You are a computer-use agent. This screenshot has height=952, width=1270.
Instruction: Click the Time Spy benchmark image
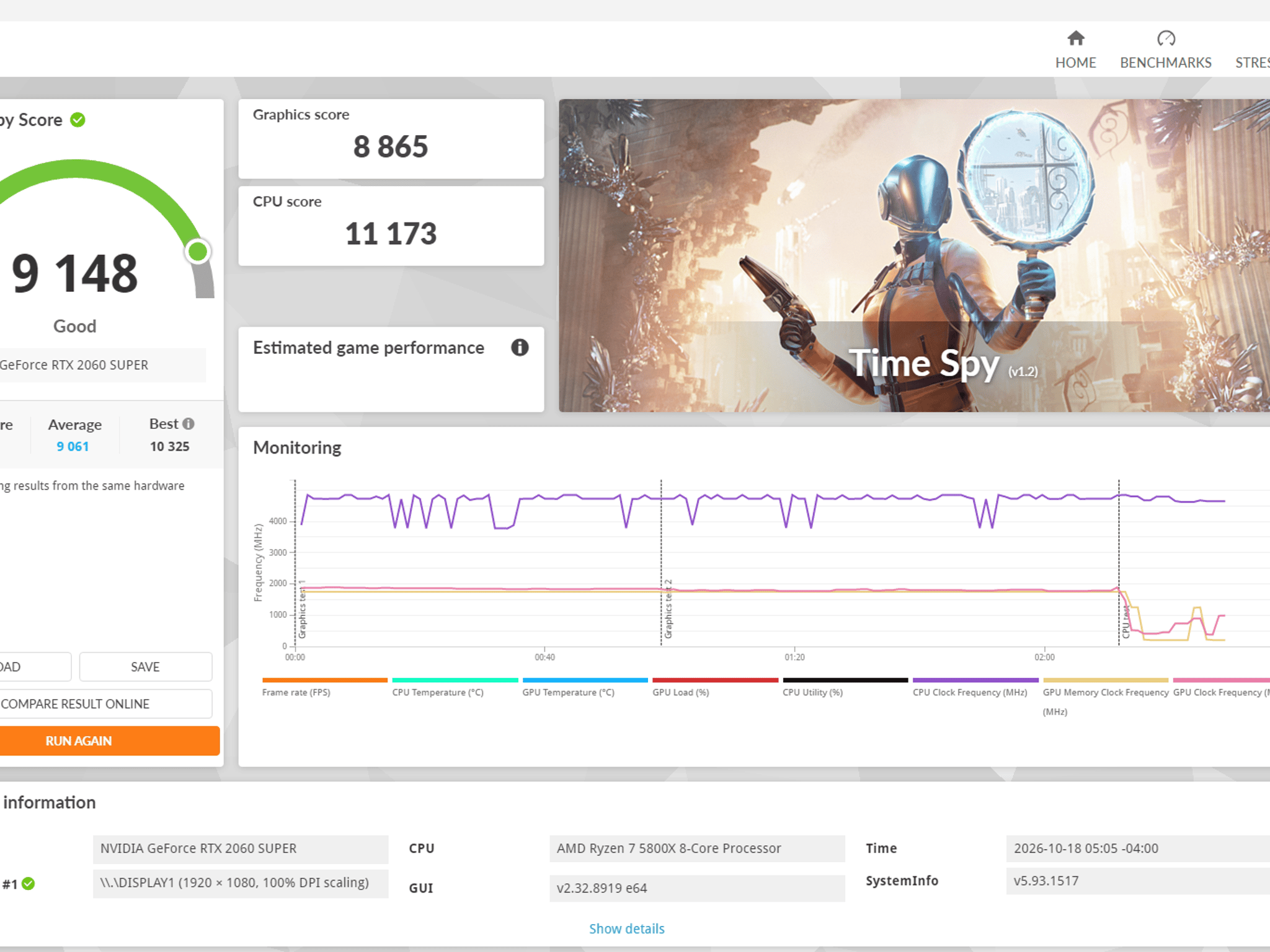[914, 255]
